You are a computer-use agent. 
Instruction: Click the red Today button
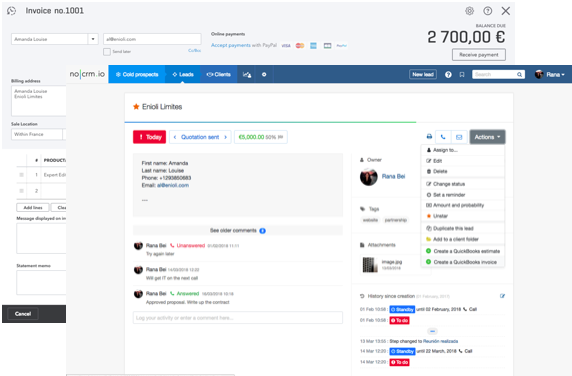[x=149, y=137]
